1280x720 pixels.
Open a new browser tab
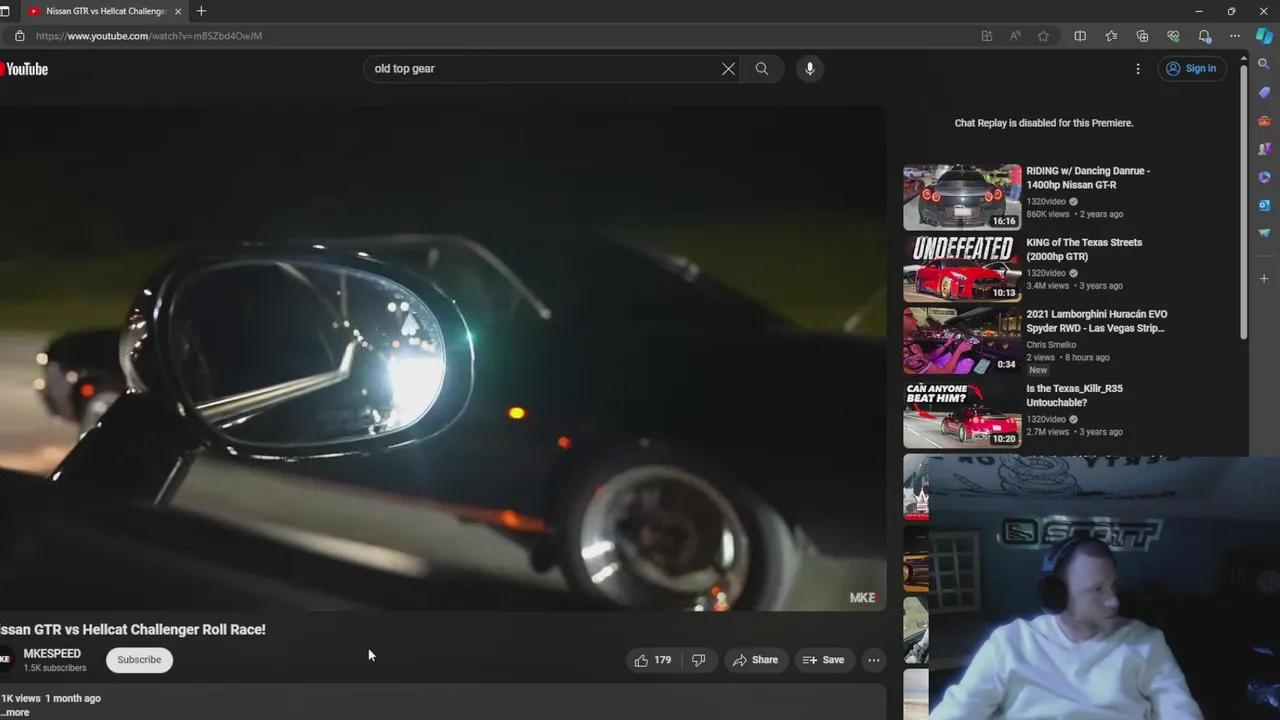click(x=201, y=11)
